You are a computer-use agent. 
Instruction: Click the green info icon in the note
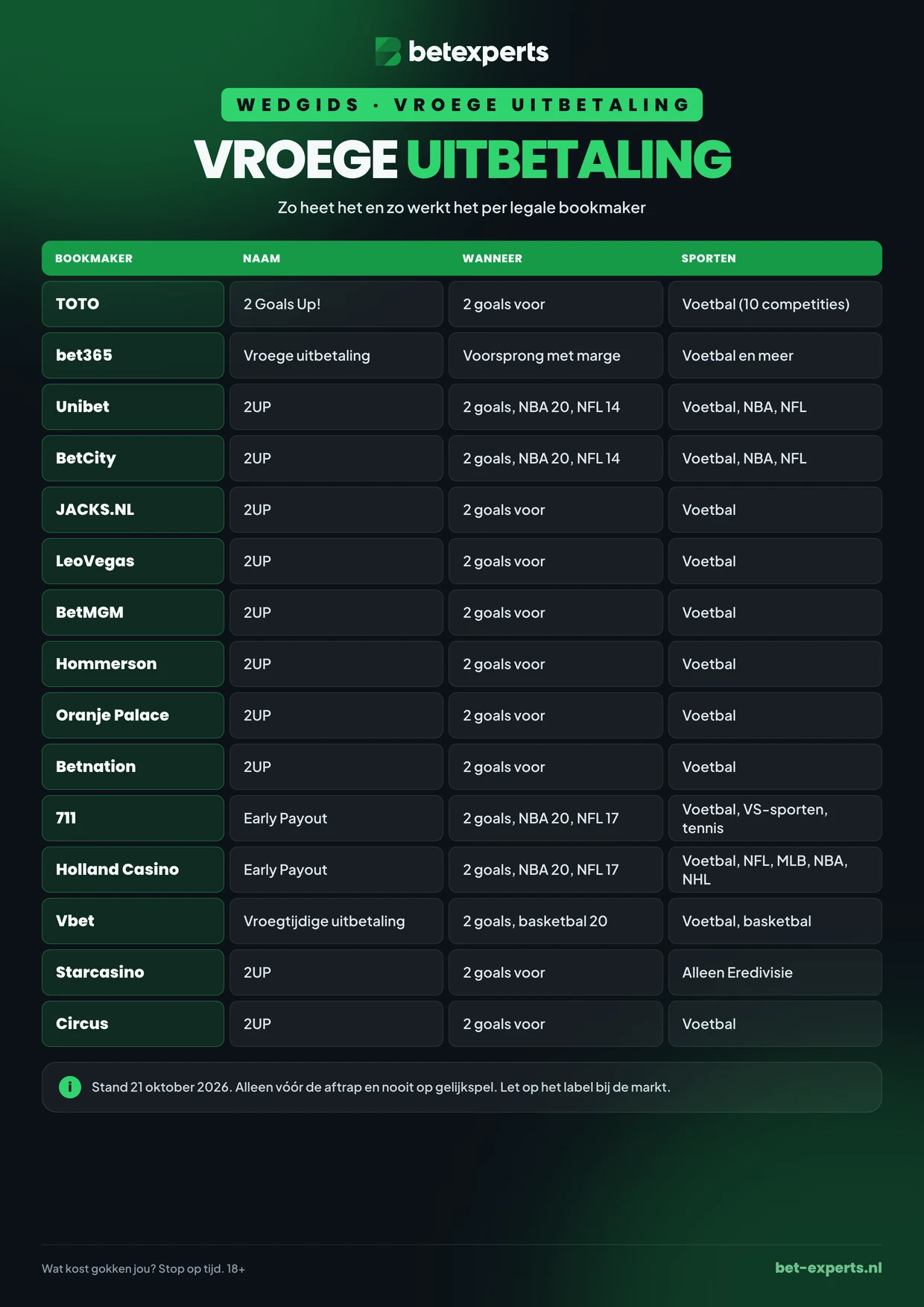pos(70,1087)
